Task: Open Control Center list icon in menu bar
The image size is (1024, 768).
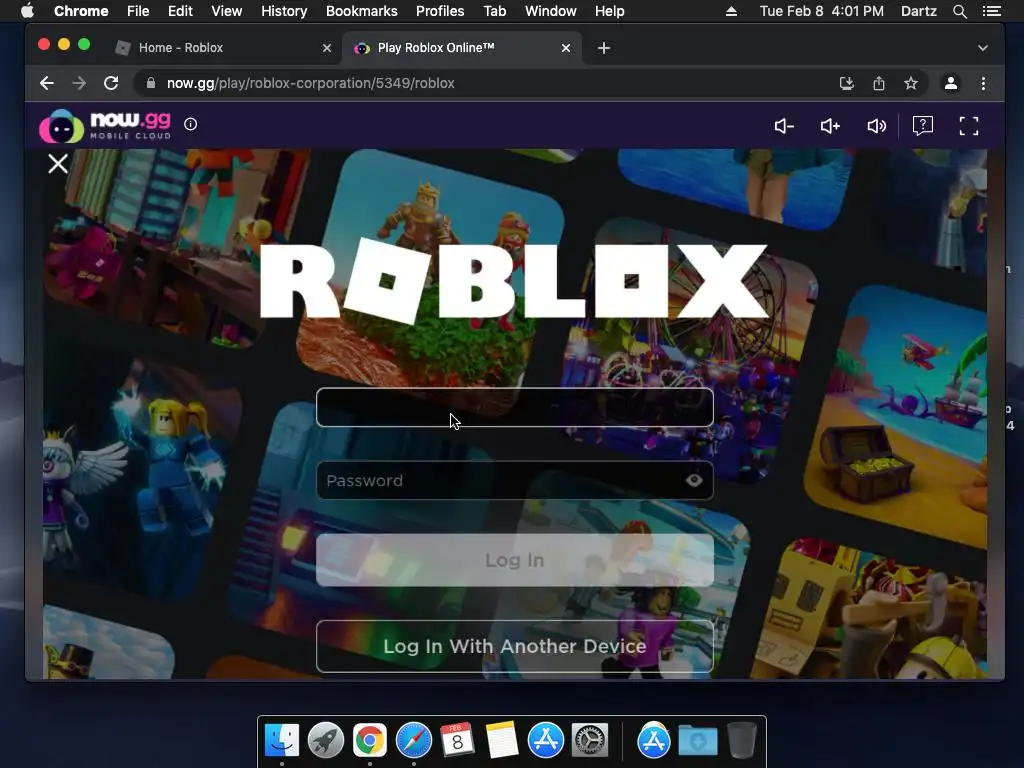Action: (x=992, y=11)
